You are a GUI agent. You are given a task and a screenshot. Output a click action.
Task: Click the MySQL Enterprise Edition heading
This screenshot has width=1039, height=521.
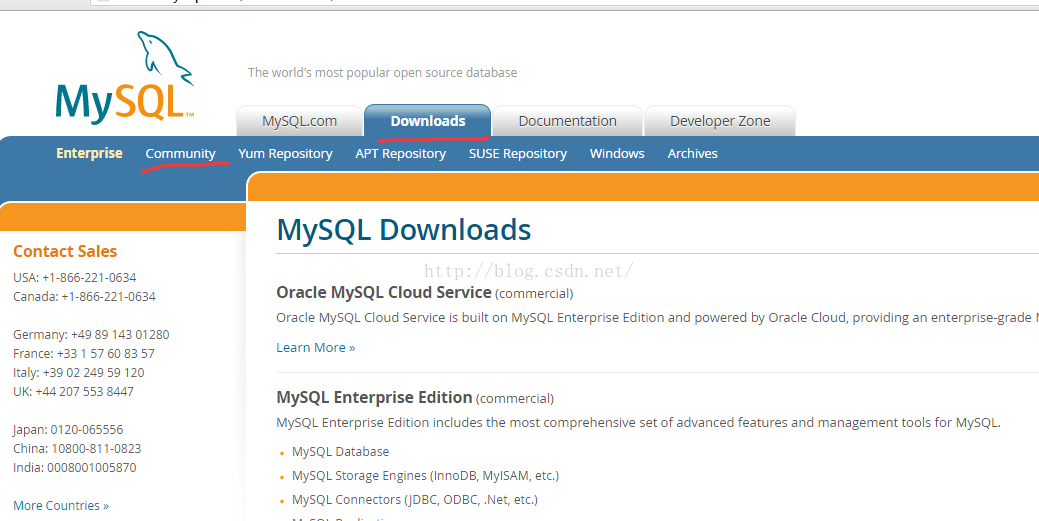[x=374, y=397]
